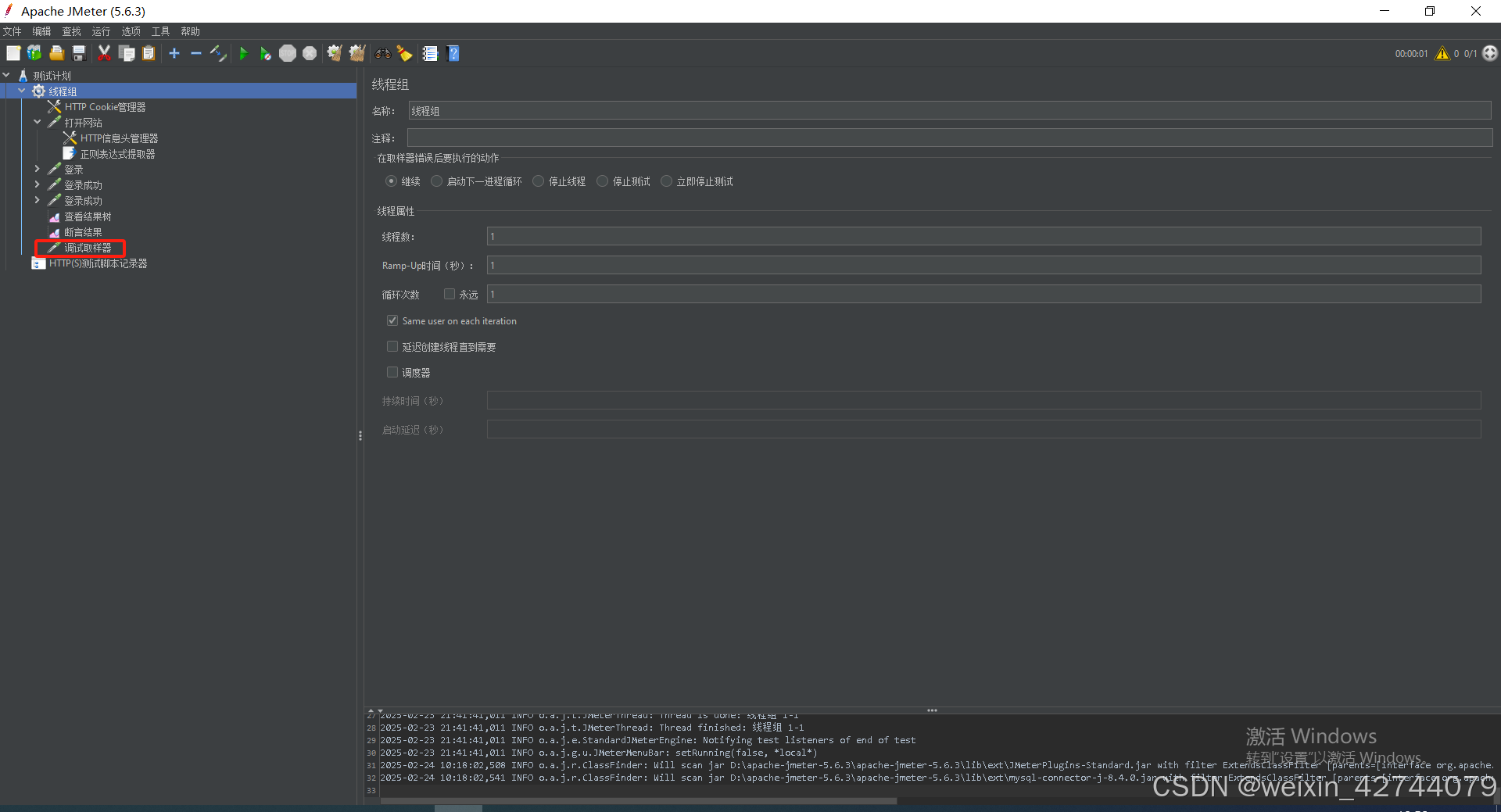Expand the second 登录成功 tree node

click(x=38, y=200)
